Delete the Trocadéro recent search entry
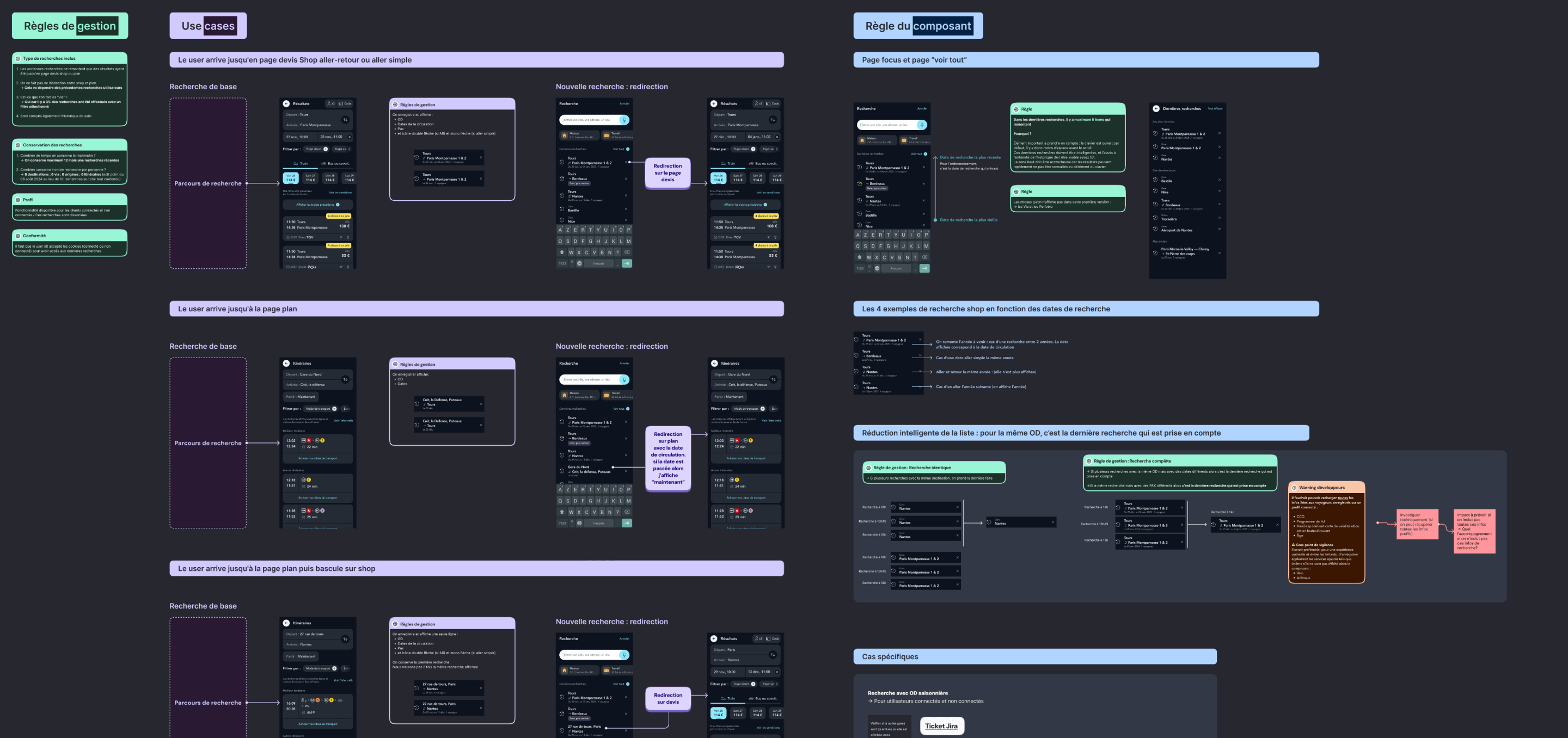 (1219, 218)
